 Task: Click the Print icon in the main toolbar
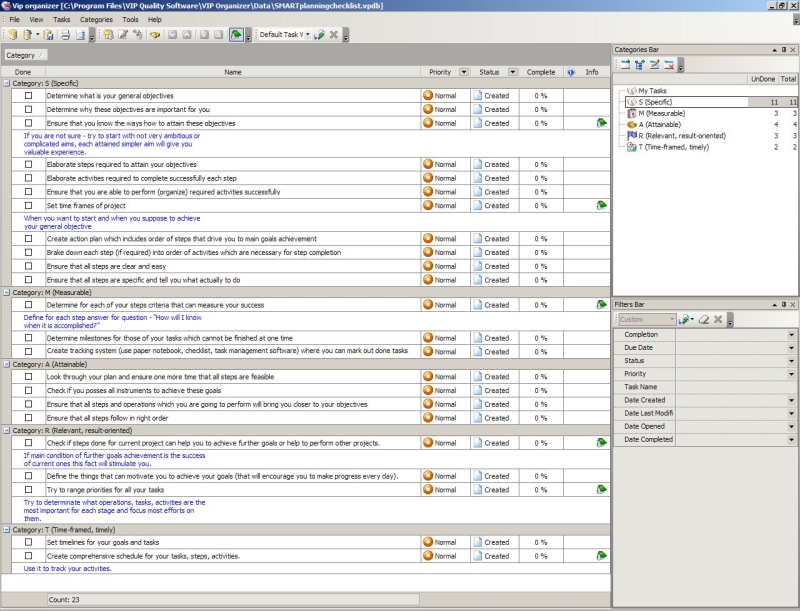click(x=65, y=35)
